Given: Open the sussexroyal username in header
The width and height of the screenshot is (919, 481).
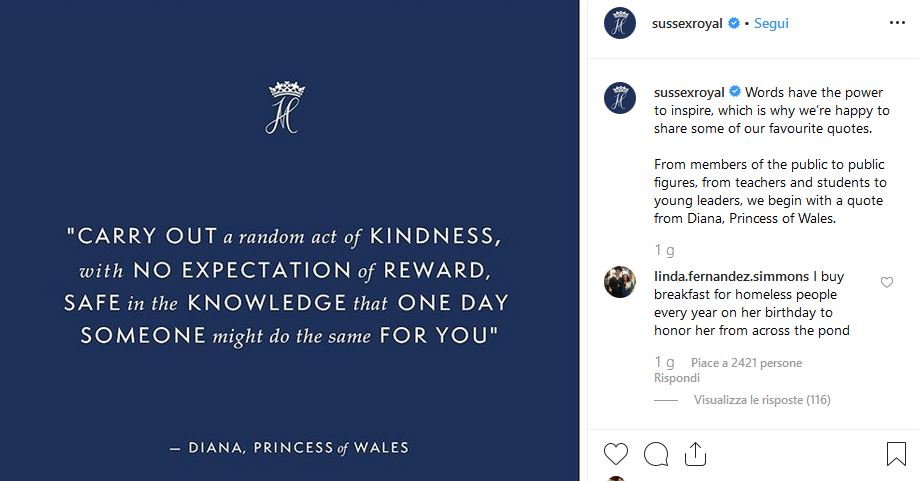Looking at the screenshot, I should pyautogui.click(x=688, y=23).
